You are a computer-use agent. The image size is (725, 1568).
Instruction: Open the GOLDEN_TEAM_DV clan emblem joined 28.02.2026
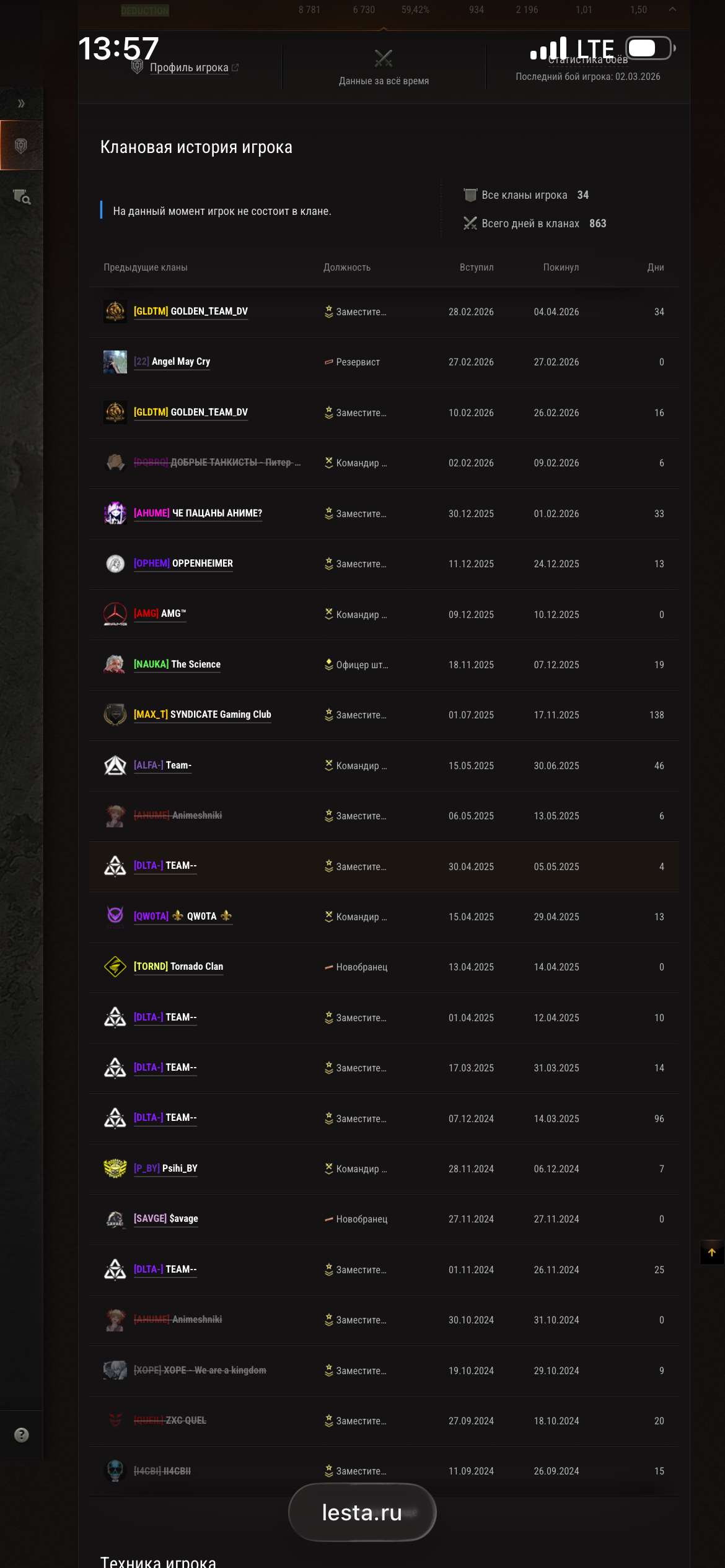115,311
